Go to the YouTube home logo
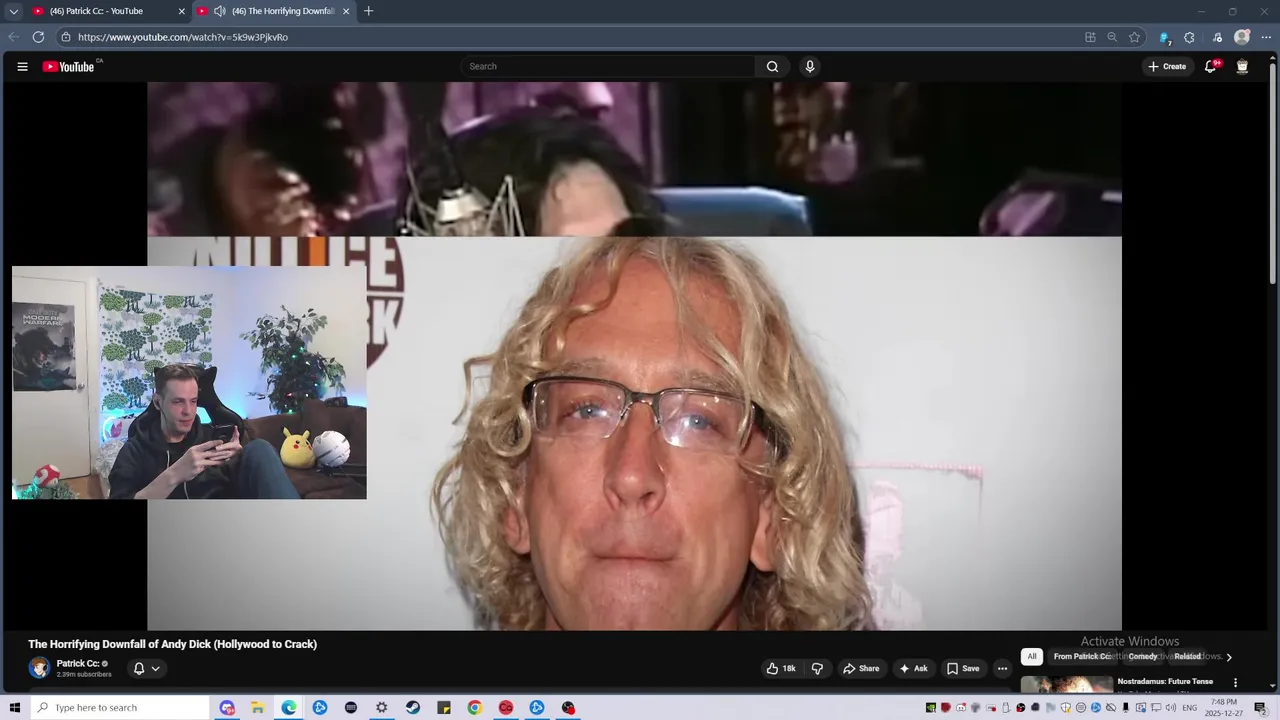This screenshot has width=1280, height=720. click(x=69, y=67)
